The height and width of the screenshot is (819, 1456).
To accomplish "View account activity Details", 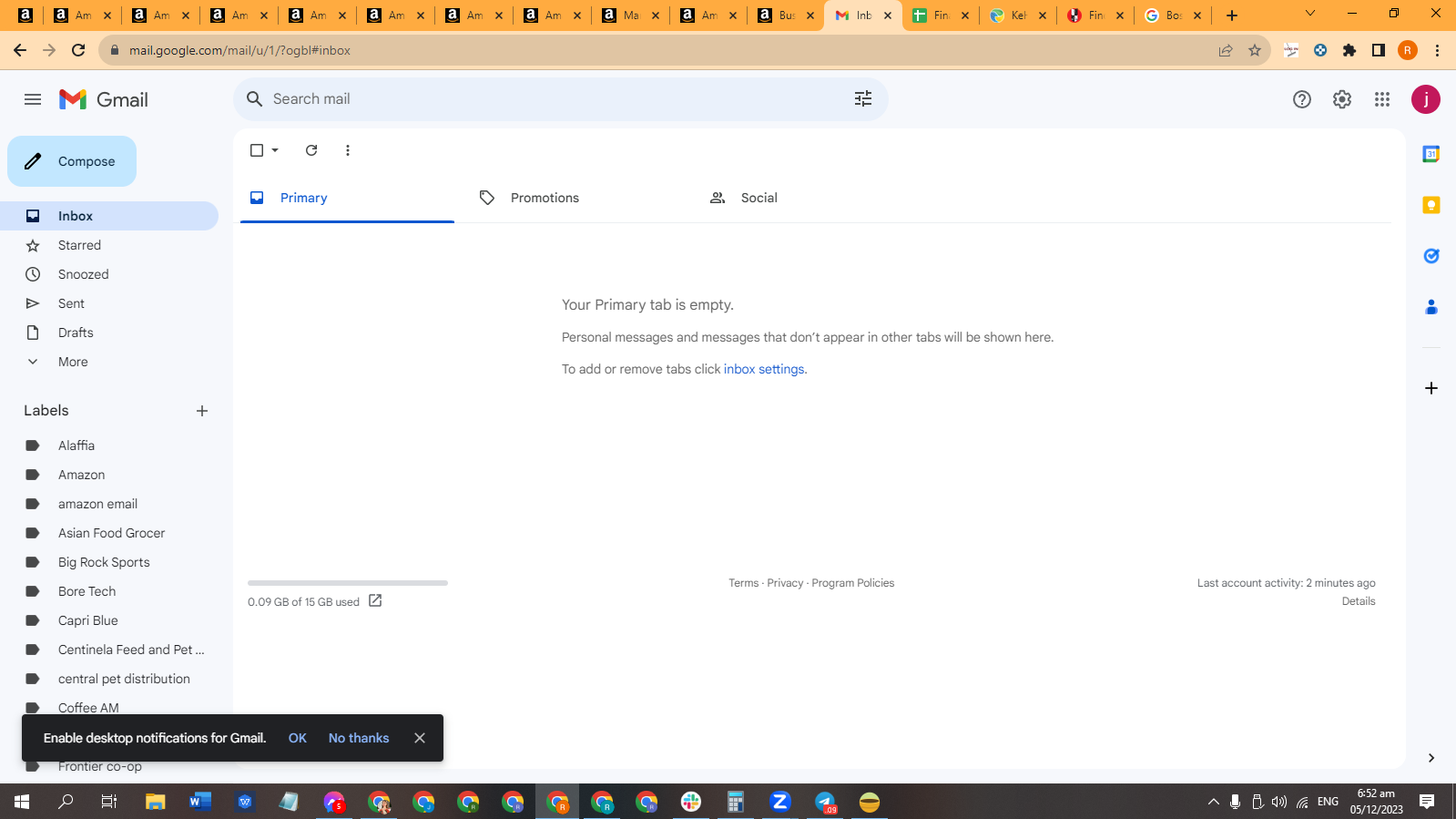I will click(1359, 601).
